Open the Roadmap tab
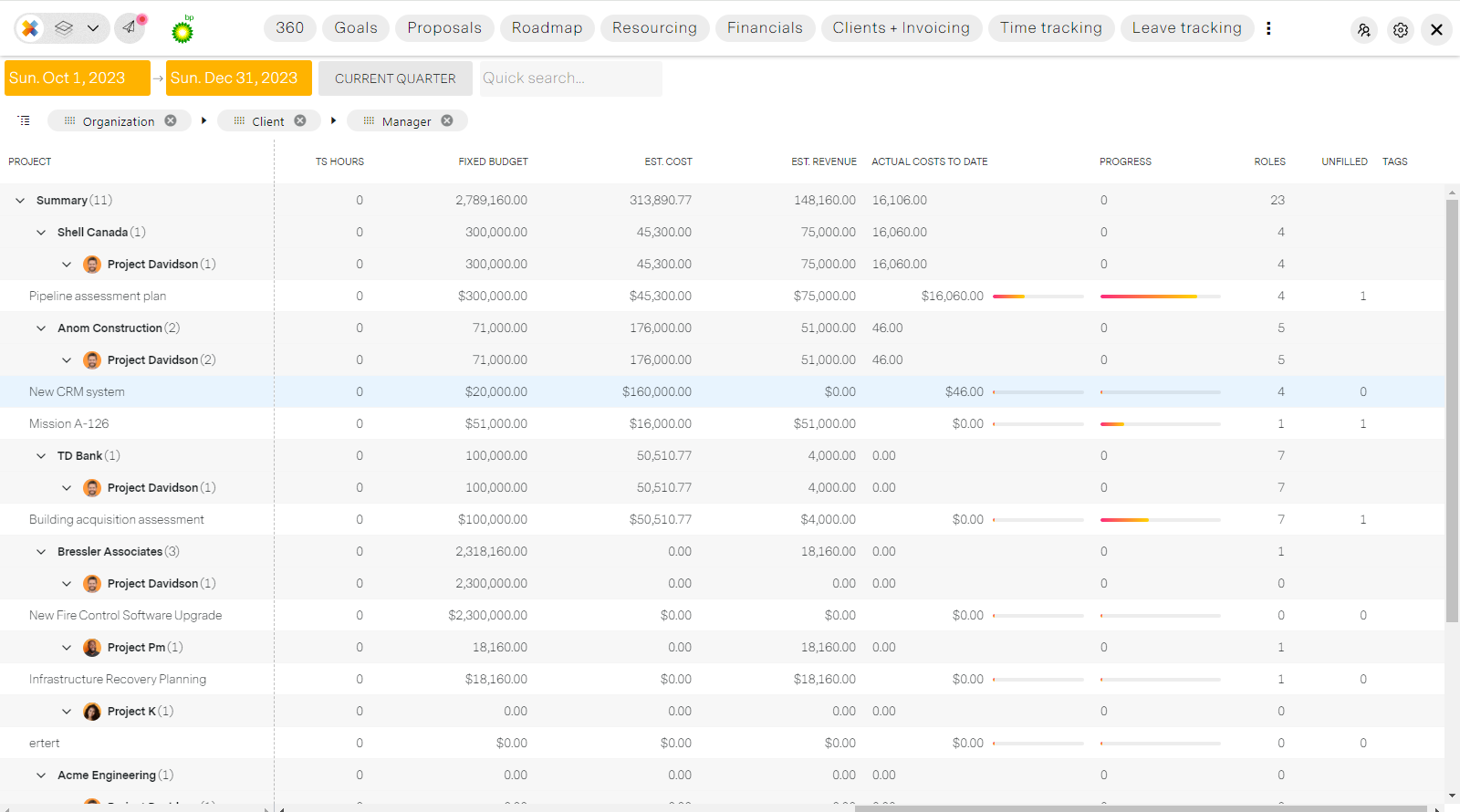The width and height of the screenshot is (1460, 812). point(547,28)
